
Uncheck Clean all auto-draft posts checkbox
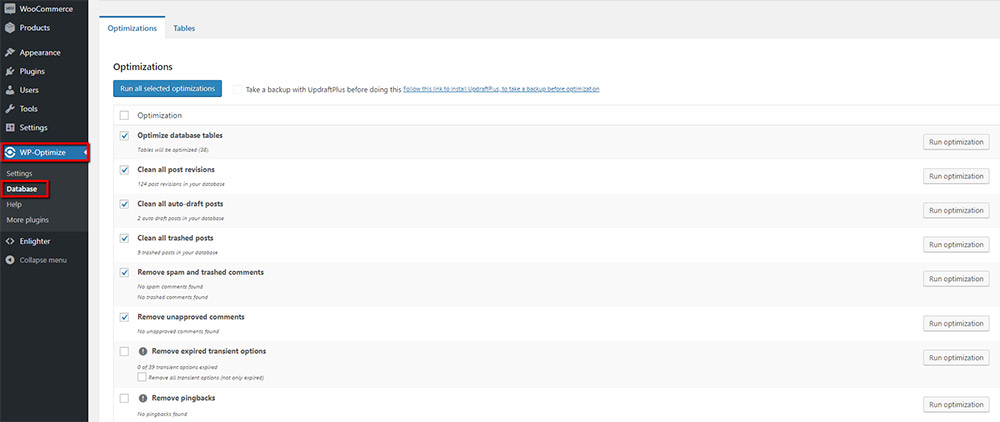[x=124, y=204]
